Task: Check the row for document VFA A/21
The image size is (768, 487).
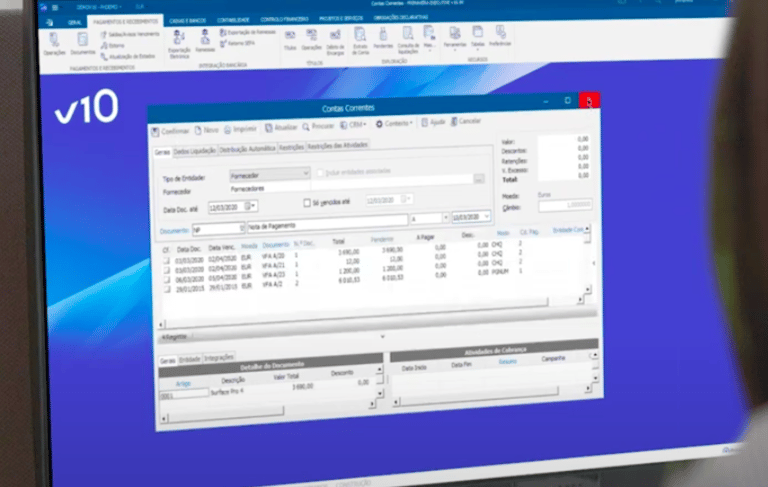Action: coord(167,270)
